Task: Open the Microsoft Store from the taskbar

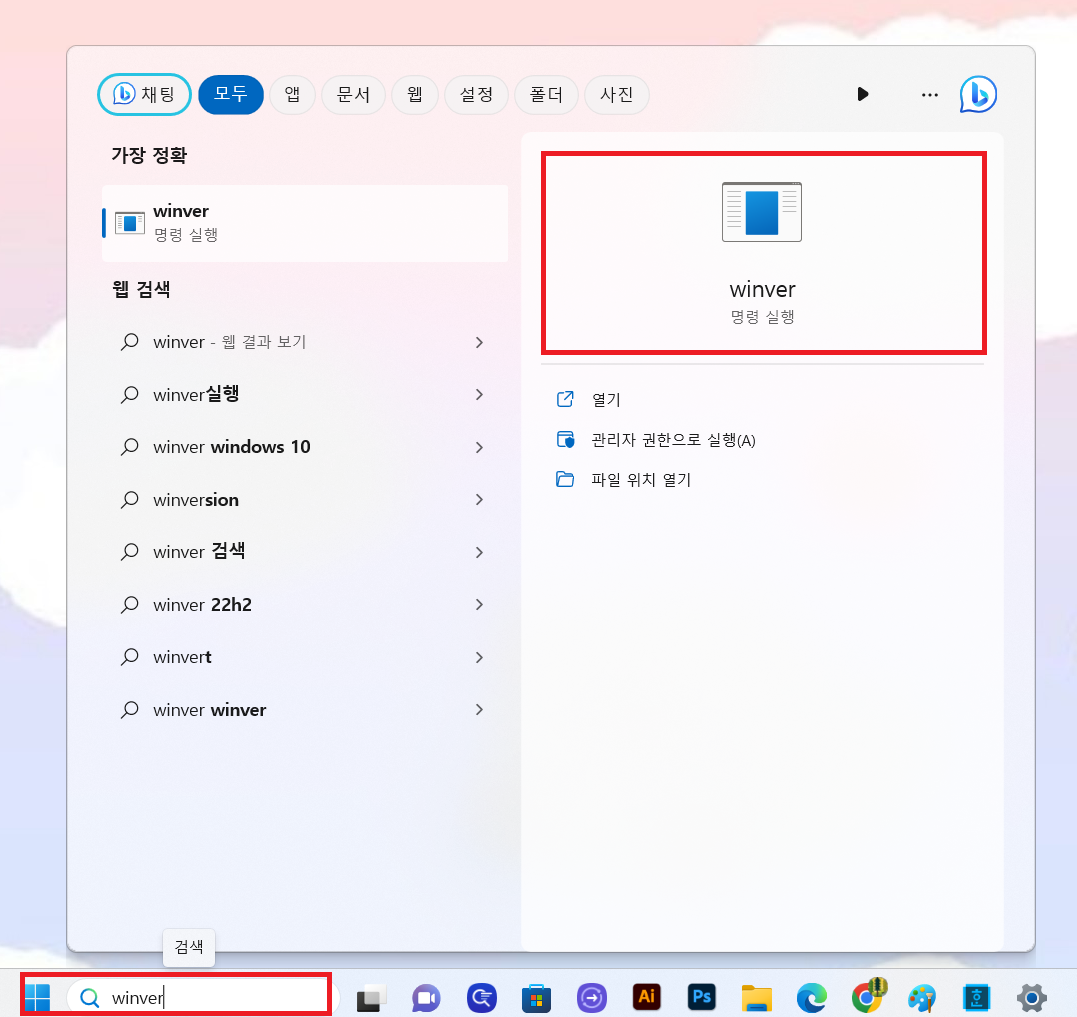Action: coord(536,997)
